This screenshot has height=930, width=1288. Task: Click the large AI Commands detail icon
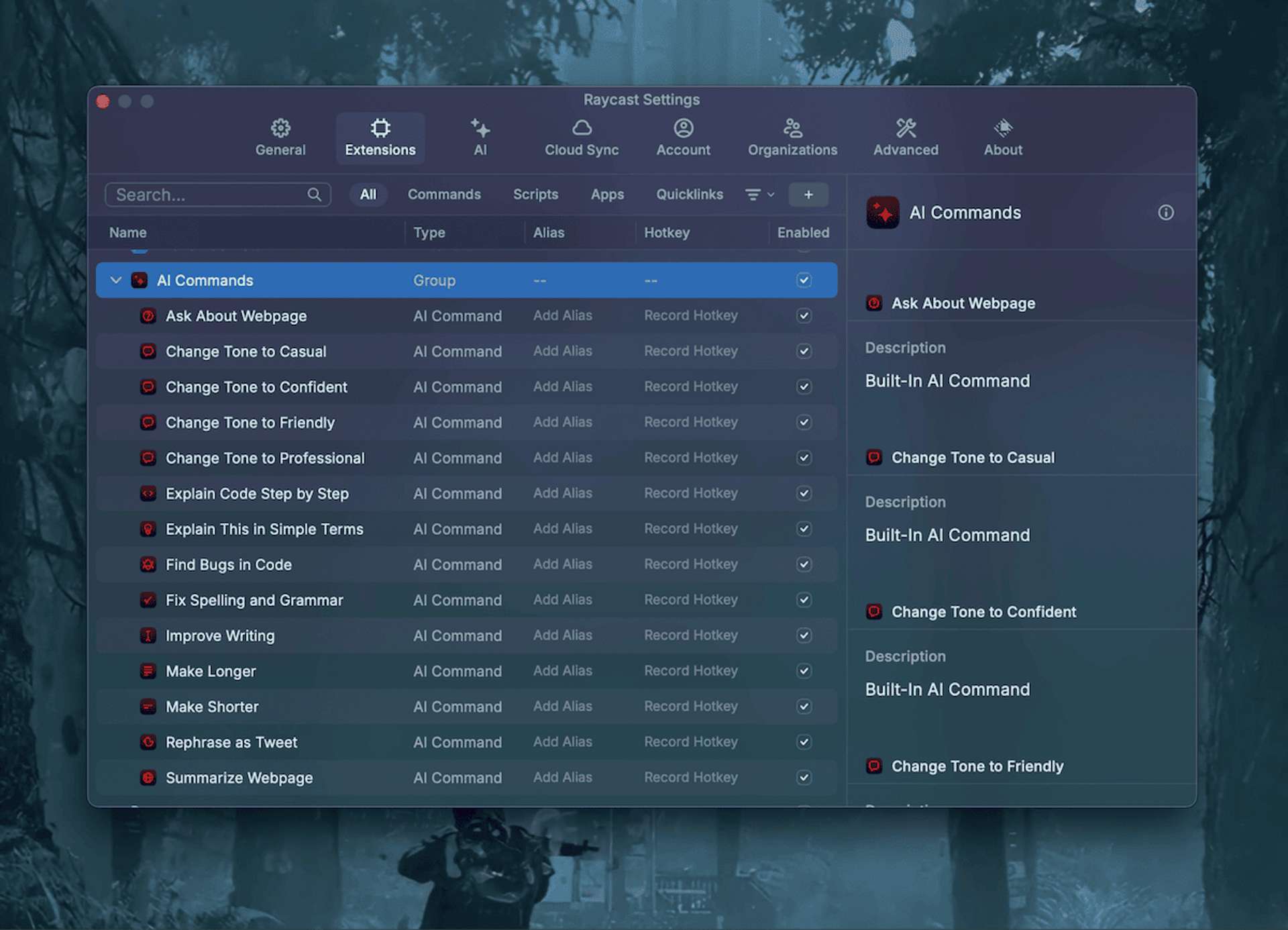(883, 213)
